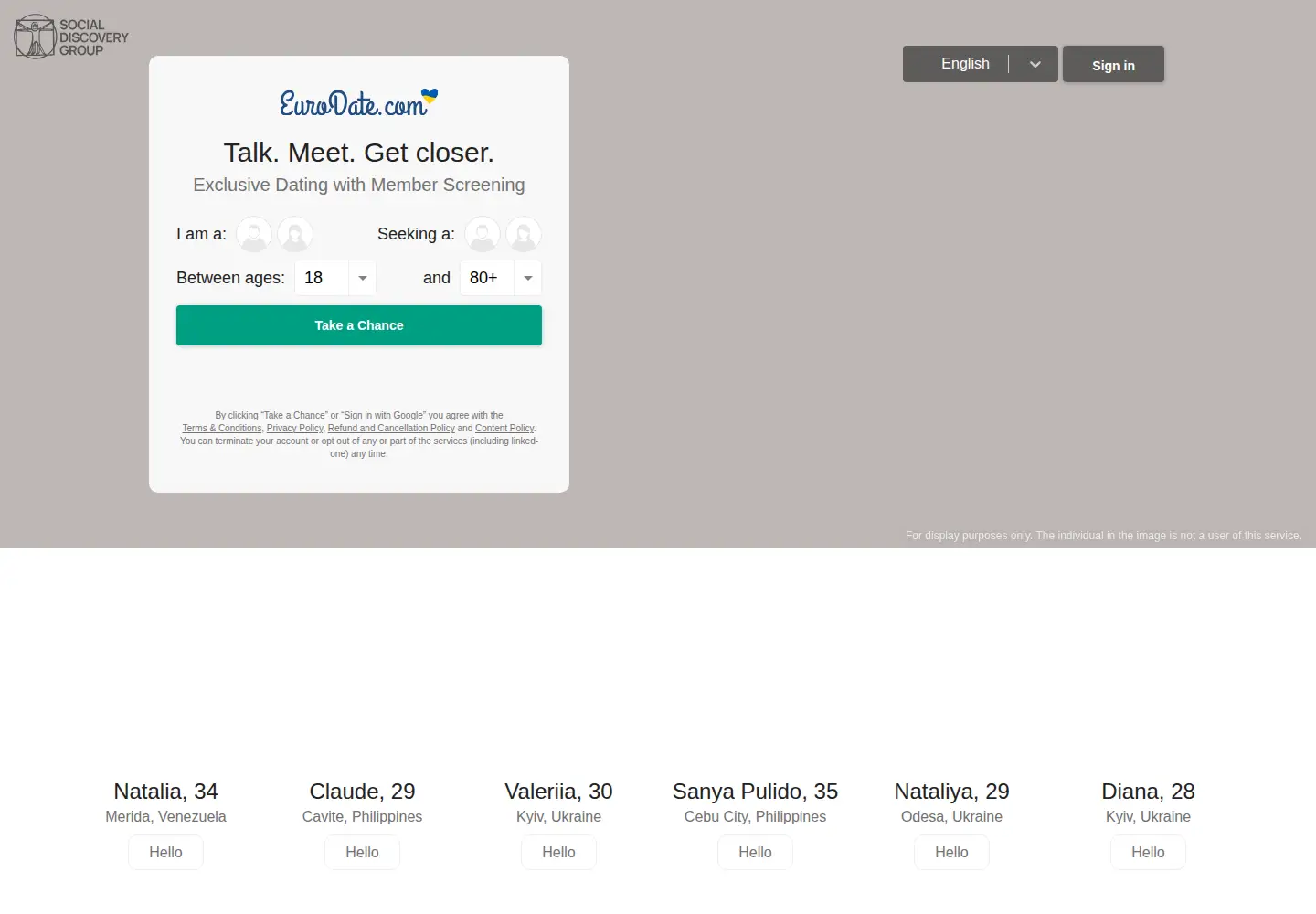This screenshot has width=1316, height=914.
Task: Click the name Nataliya, 29
Action: pos(951,792)
